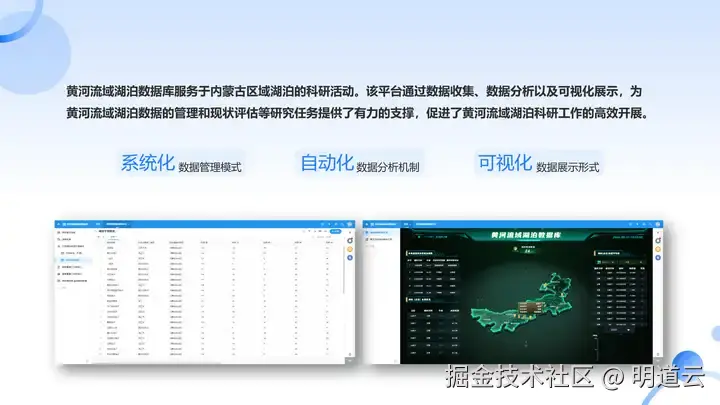Viewport: 720px width, 405px height.
Task: Open the page-size dropdown under the dashboard's right table
Action: (x=620, y=330)
